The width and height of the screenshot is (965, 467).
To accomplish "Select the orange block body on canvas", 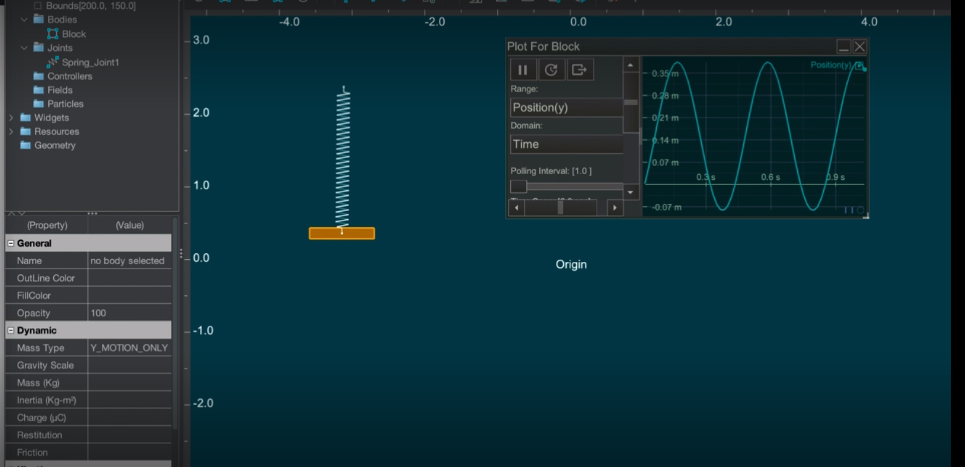I will point(342,234).
